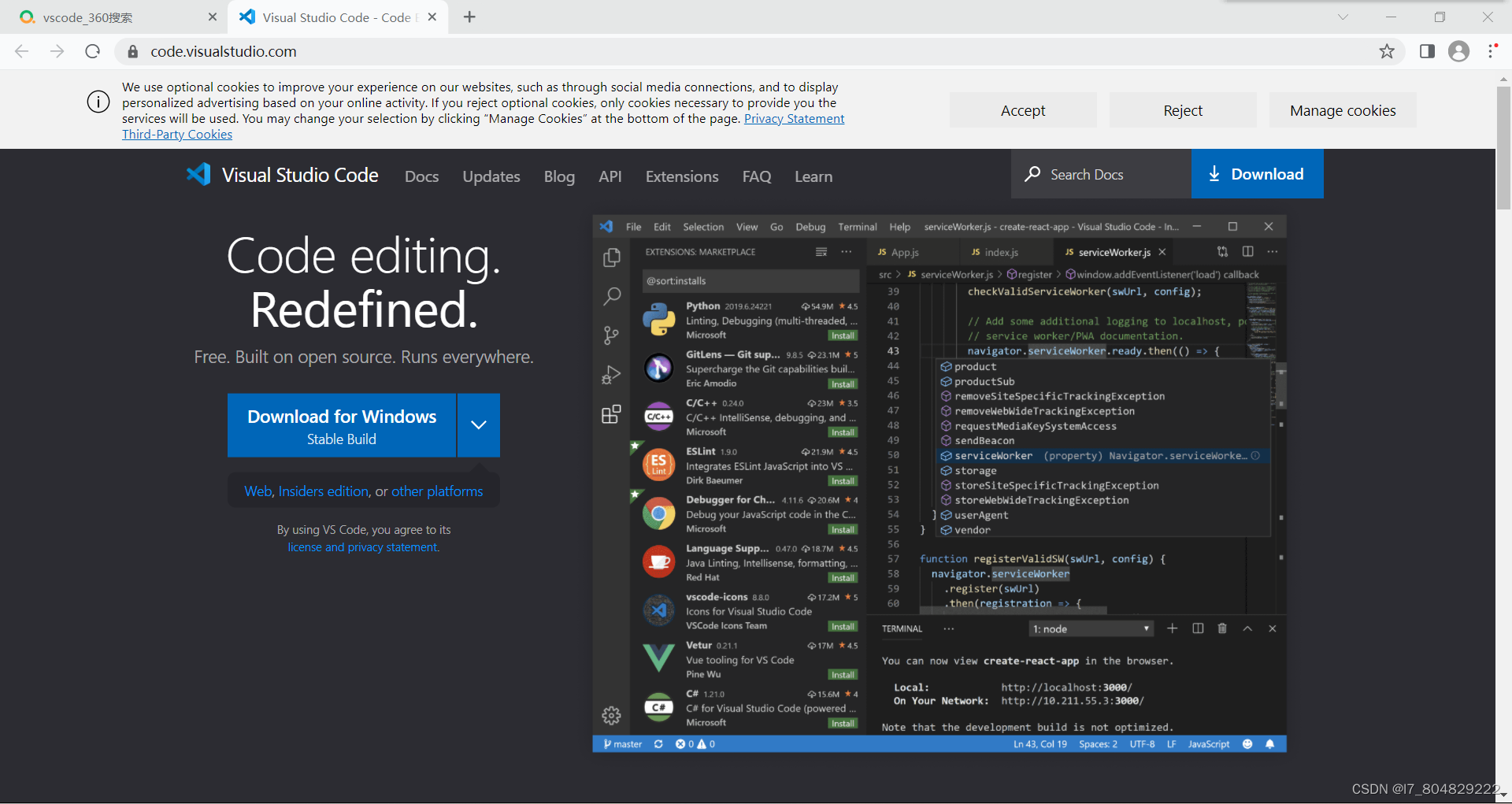
Task: Click the Settings gear in the preview
Action: [611, 715]
